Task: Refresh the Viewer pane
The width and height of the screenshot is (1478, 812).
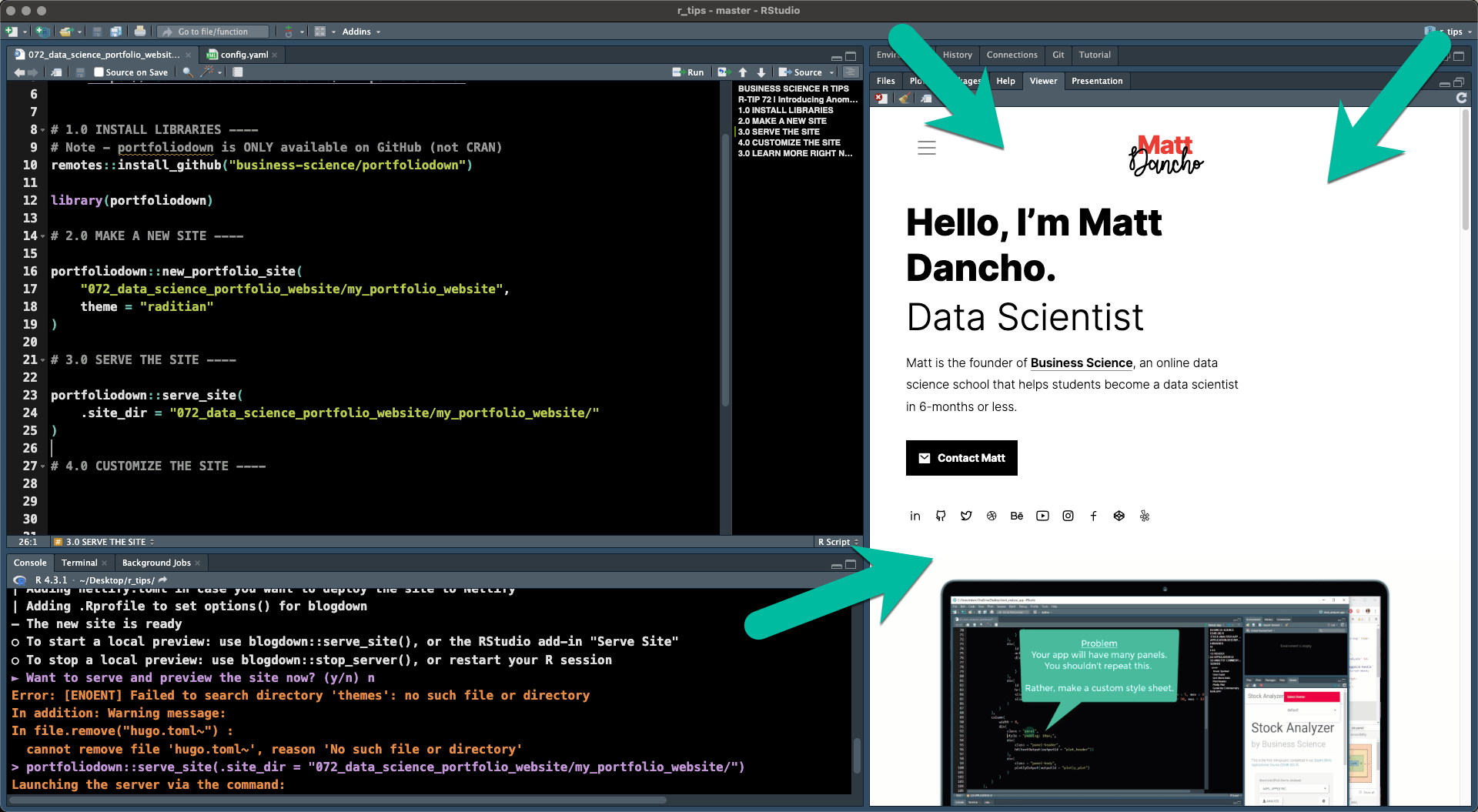Action: point(1461,98)
